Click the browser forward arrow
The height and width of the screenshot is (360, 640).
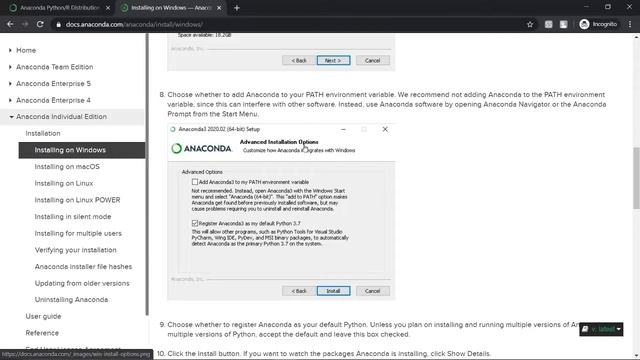(25, 24)
